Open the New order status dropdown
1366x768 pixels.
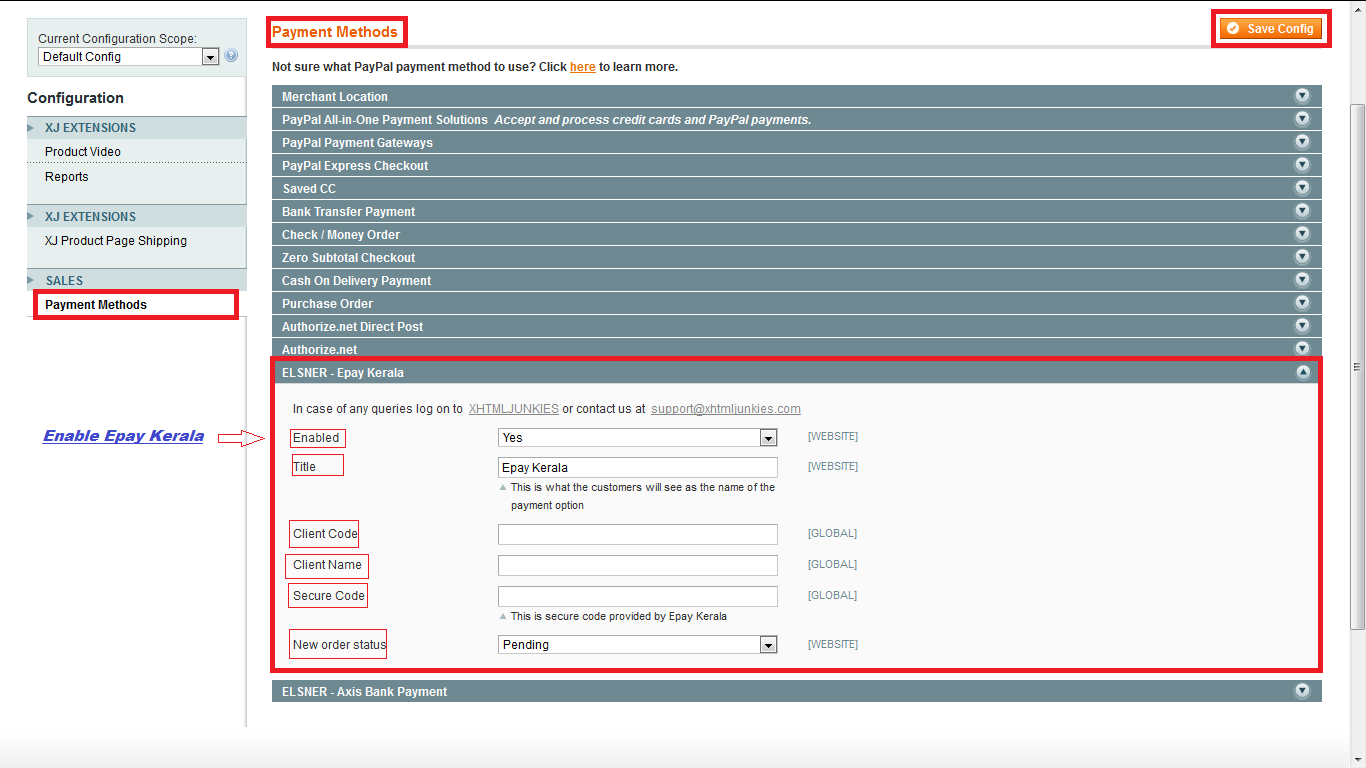(x=638, y=645)
